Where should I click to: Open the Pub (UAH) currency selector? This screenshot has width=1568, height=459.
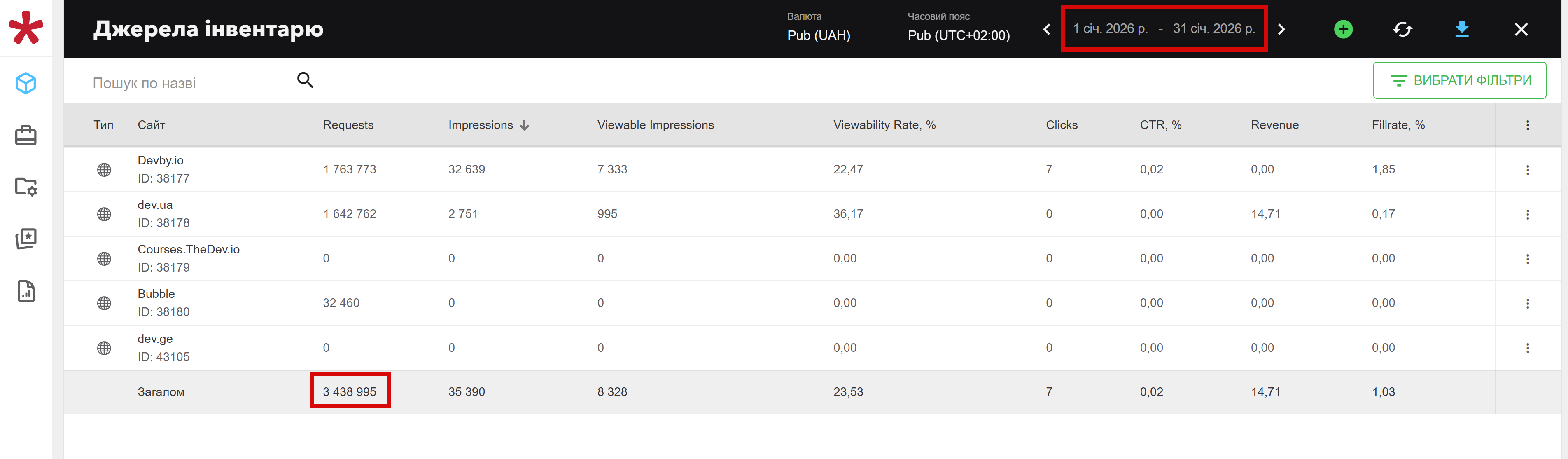(x=818, y=35)
